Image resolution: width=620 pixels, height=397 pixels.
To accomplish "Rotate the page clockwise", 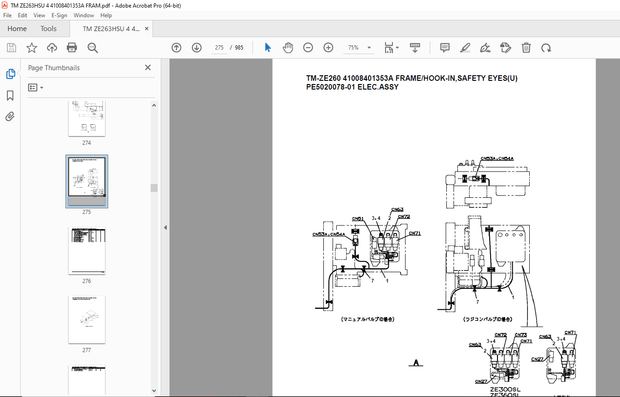I will (546, 48).
